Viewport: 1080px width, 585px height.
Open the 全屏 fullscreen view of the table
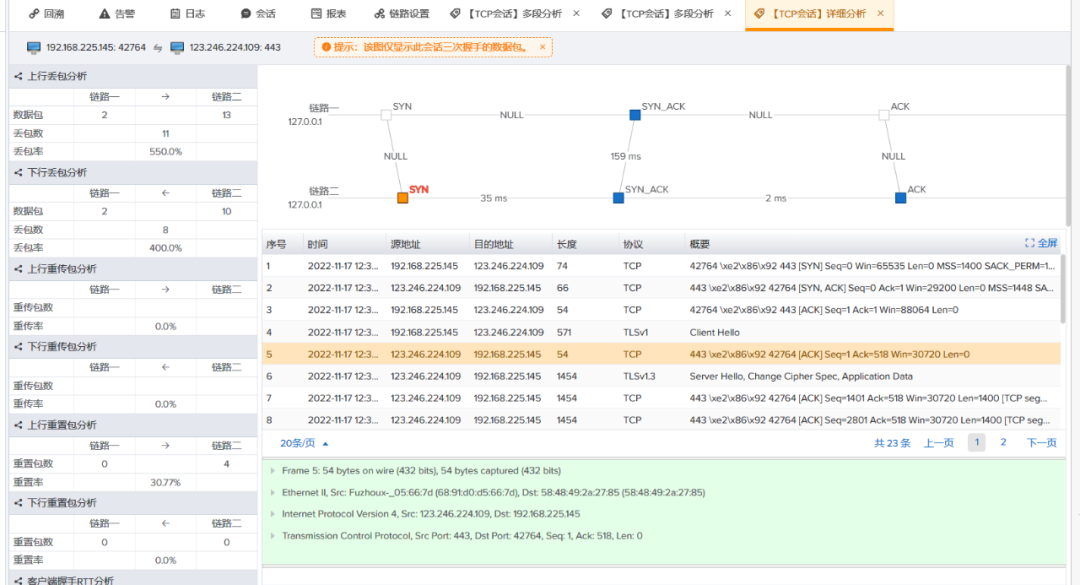(1041, 243)
